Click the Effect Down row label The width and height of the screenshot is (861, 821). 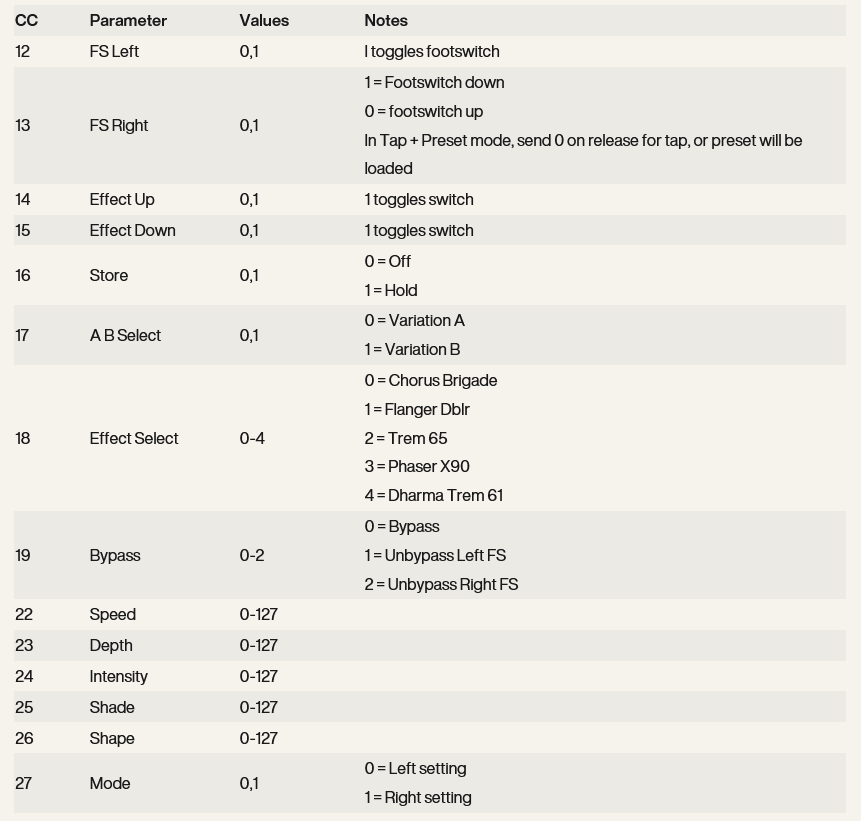[x=132, y=230]
